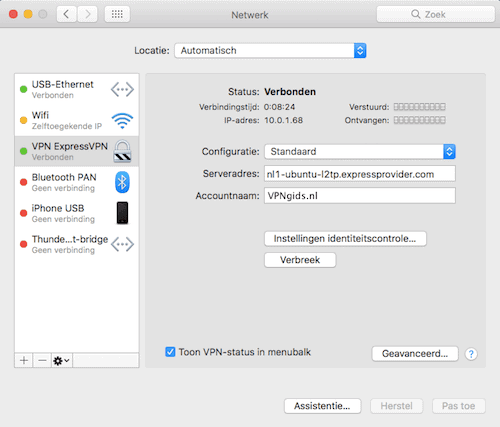The image size is (500, 427).
Task: Click the Status Verbonden text
Action: point(290,92)
